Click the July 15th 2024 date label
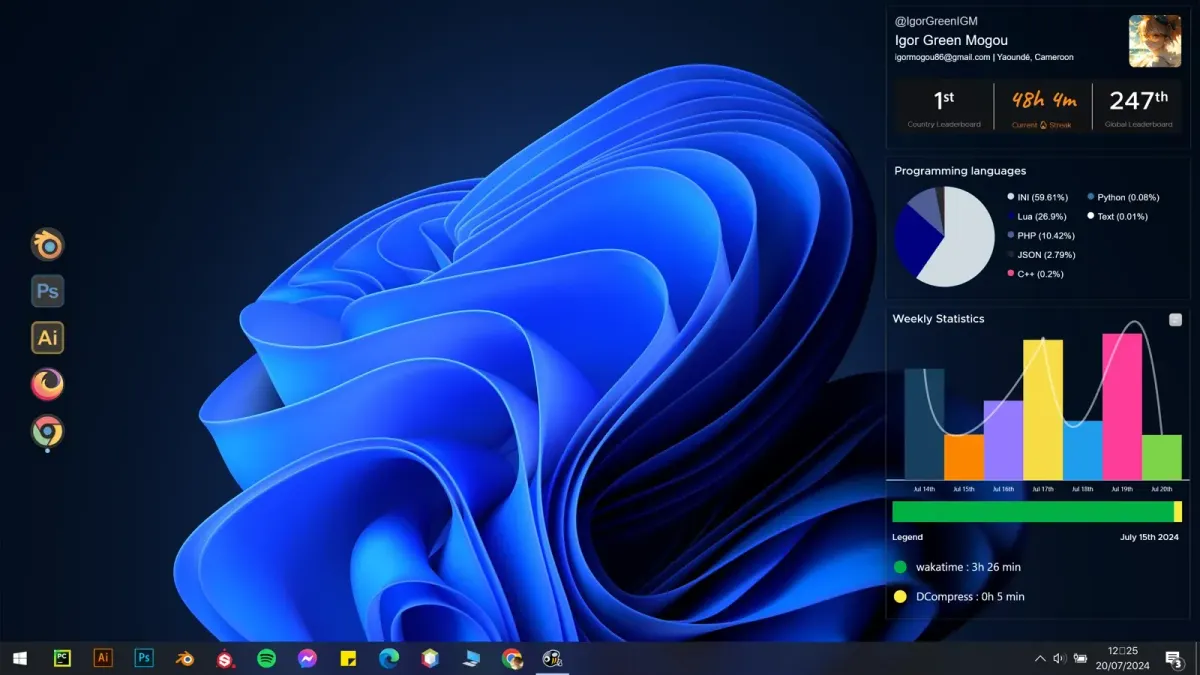Viewport: 1200px width, 675px height. click(x=1149, y=537)
